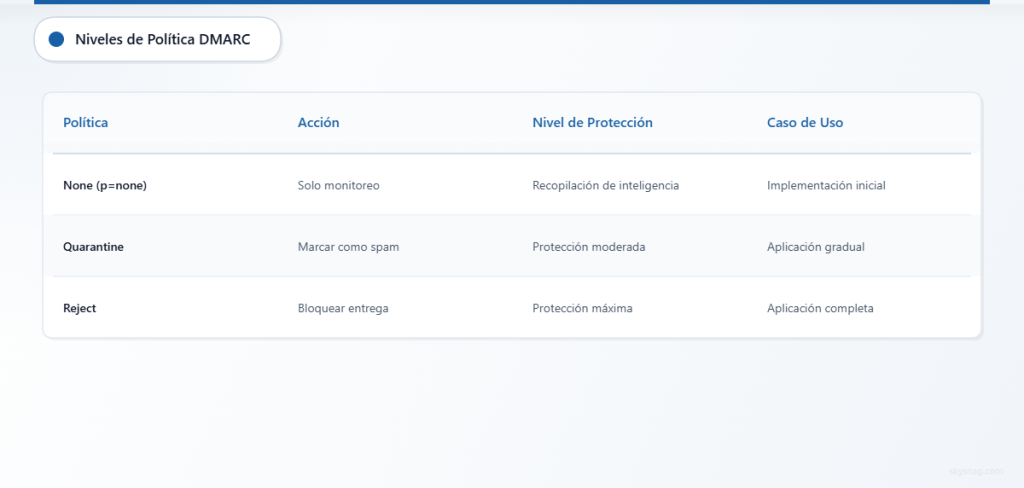Click the Reject policy cell

[80, 308]
